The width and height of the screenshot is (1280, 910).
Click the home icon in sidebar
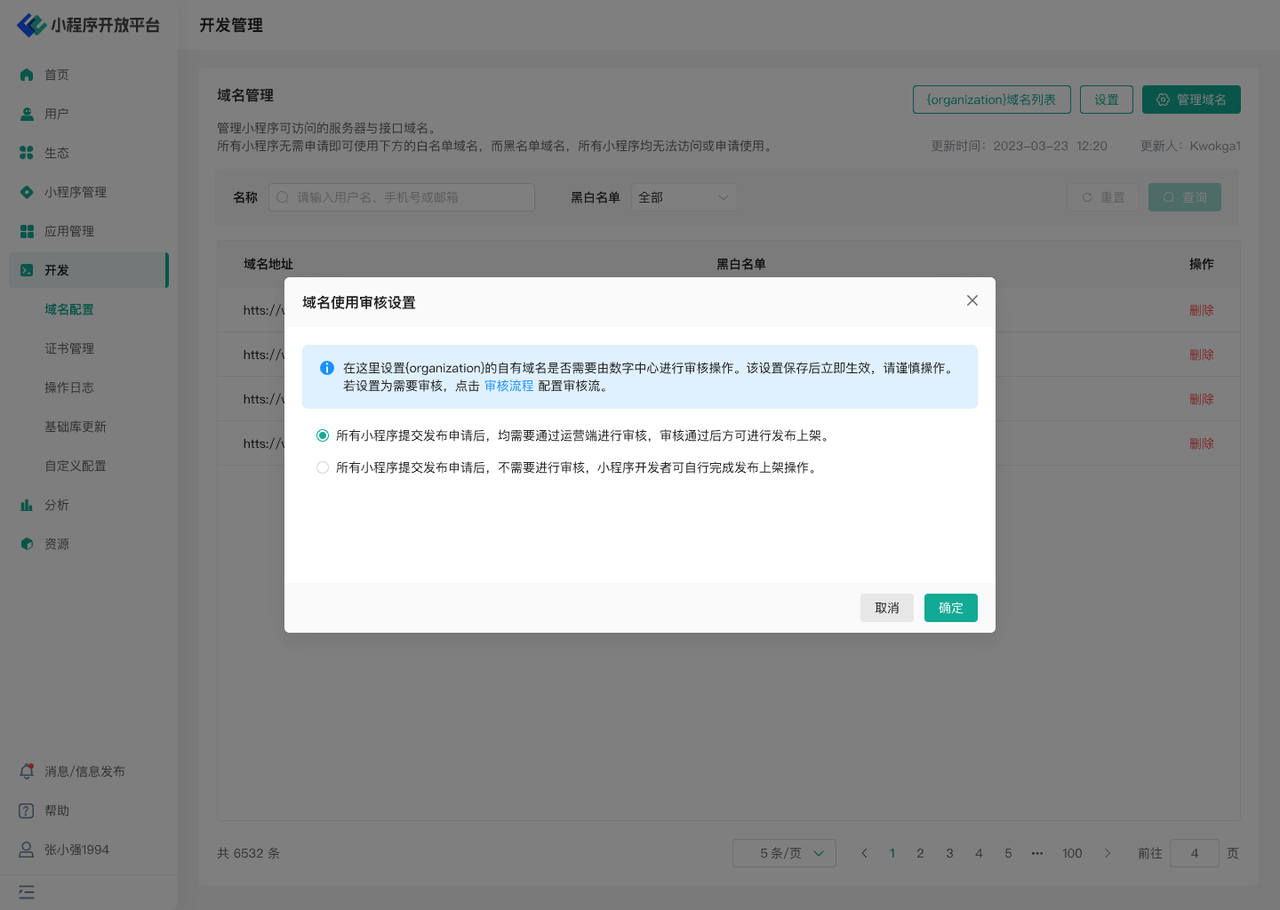tap(27, 75)
